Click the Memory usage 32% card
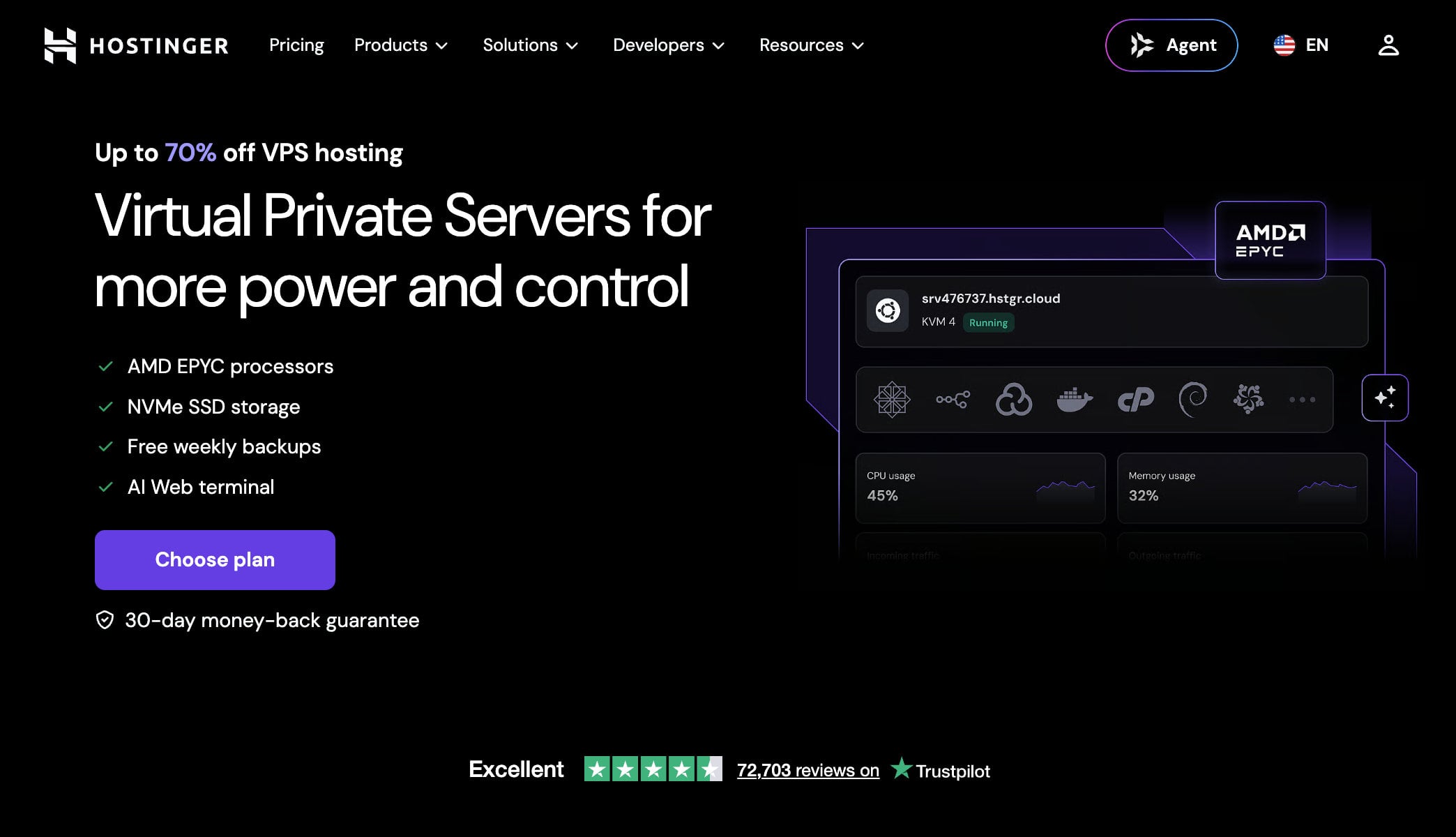 click(1242, 488)
